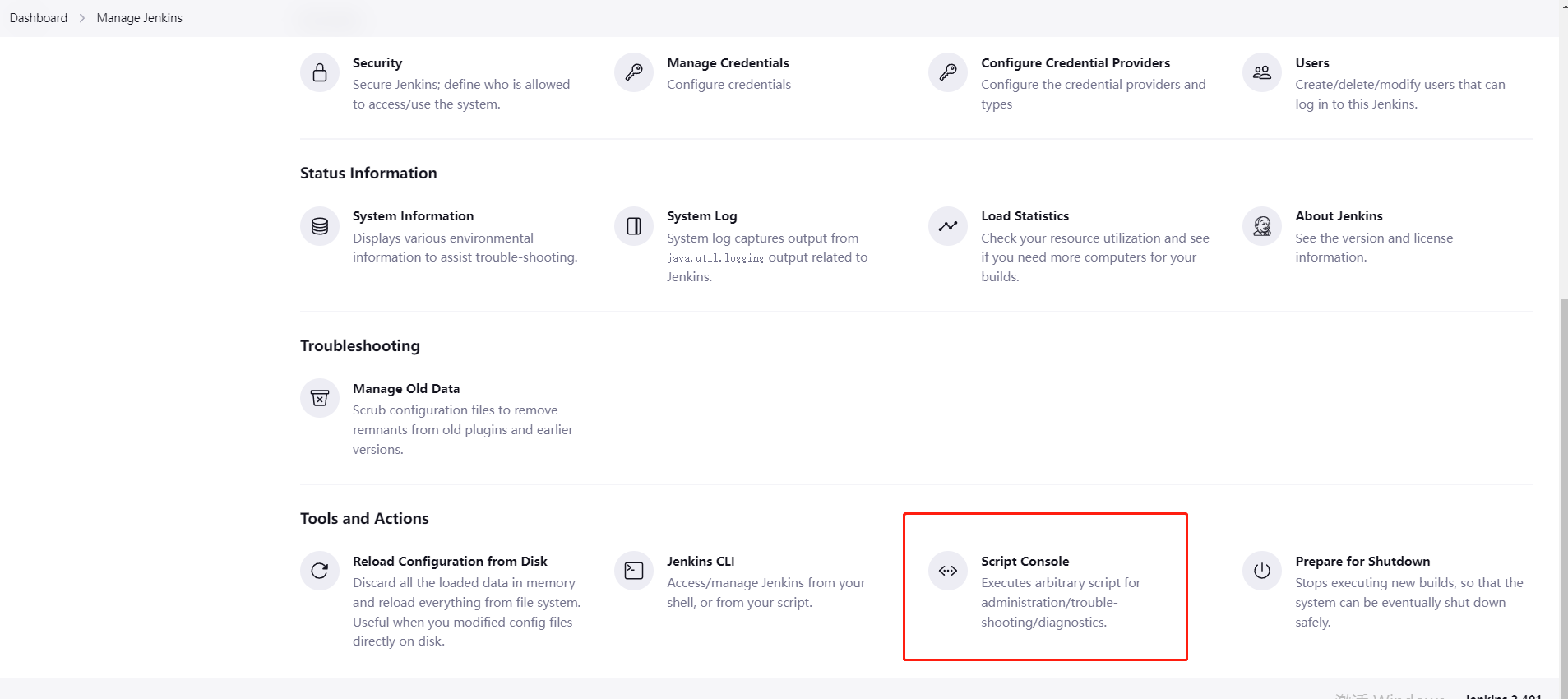Click the Users people icon
Screen dimensions: 1568x699
(1262, 73)
